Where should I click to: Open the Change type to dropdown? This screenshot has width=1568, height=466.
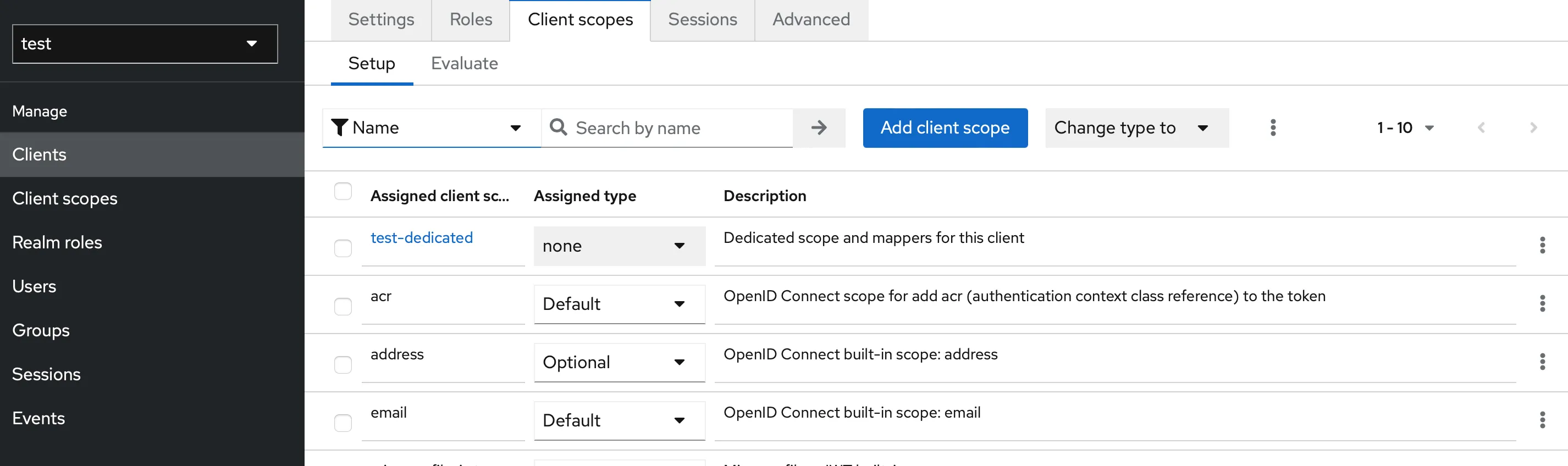[x=1136, y=127]
